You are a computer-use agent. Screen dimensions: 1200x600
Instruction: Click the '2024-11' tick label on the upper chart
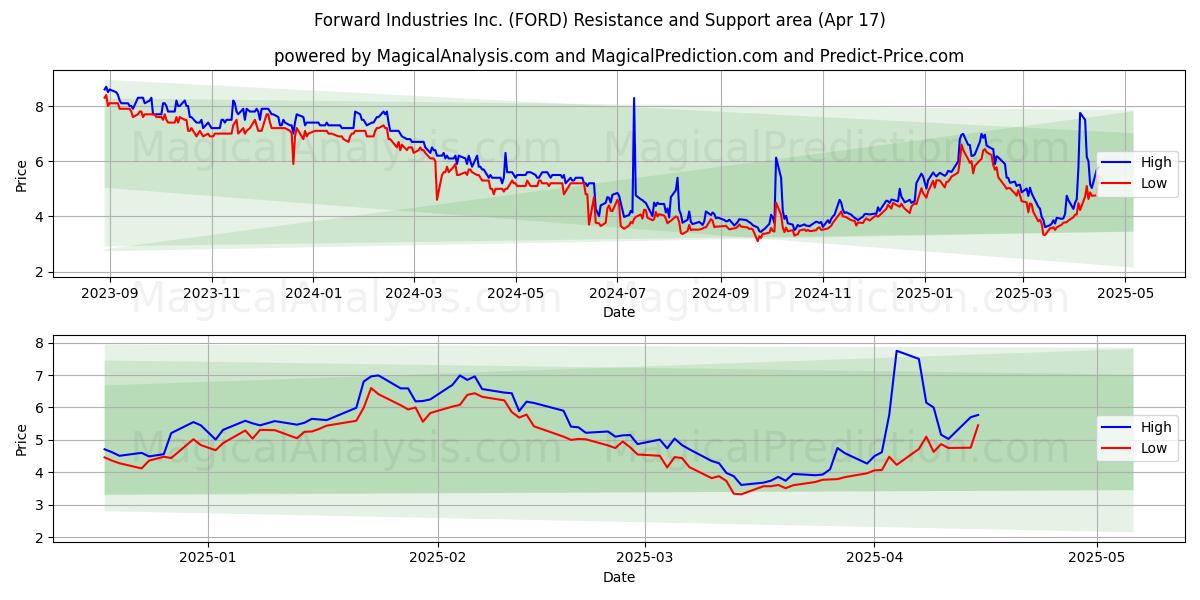tap(822, 294)
